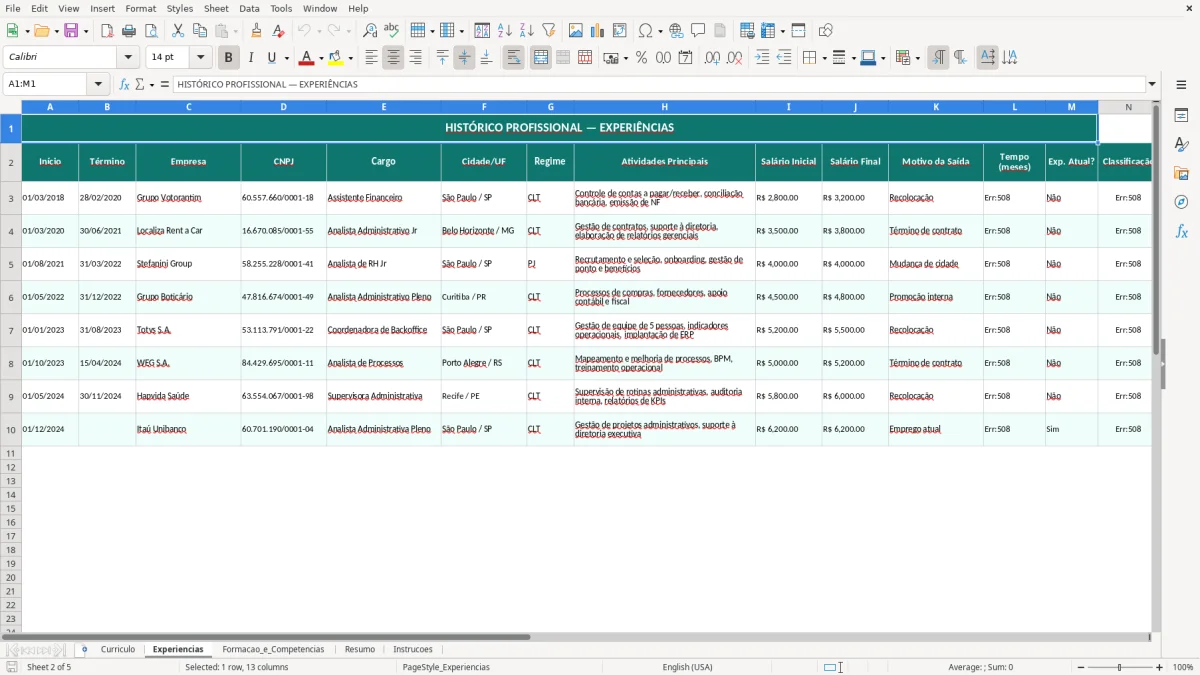Switch to the Instrucoes sheet tab

click(413, 649)
